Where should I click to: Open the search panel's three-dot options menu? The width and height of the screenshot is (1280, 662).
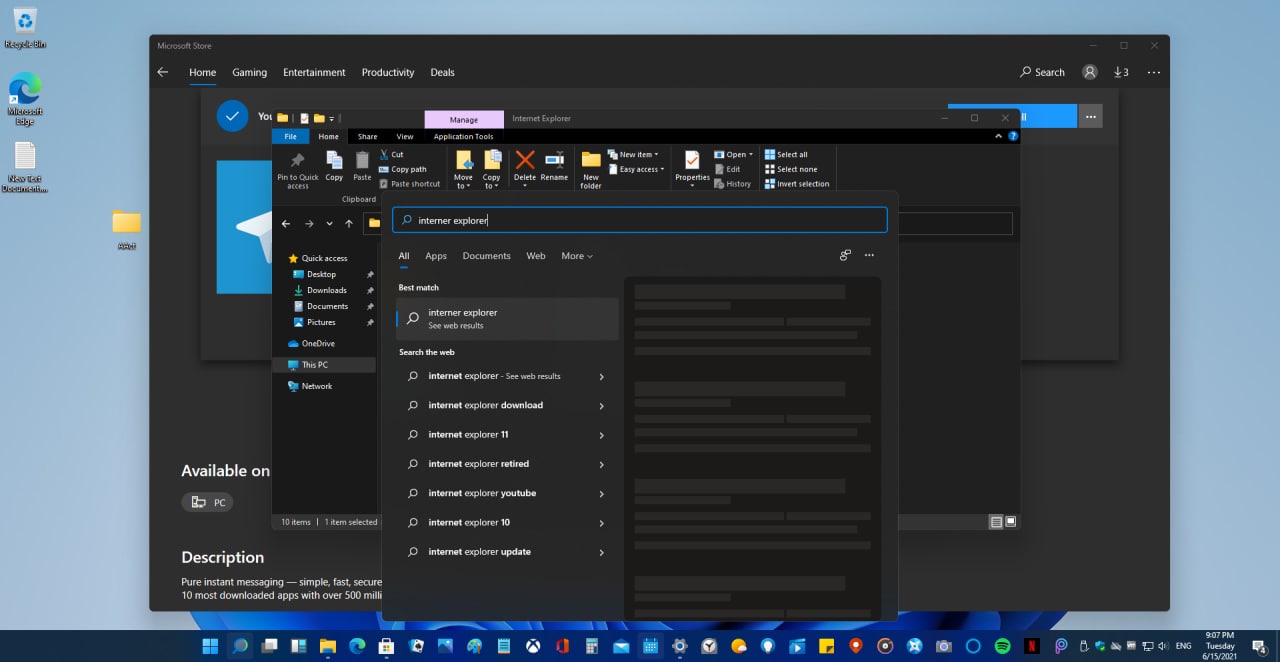click(x=869, y=256)
